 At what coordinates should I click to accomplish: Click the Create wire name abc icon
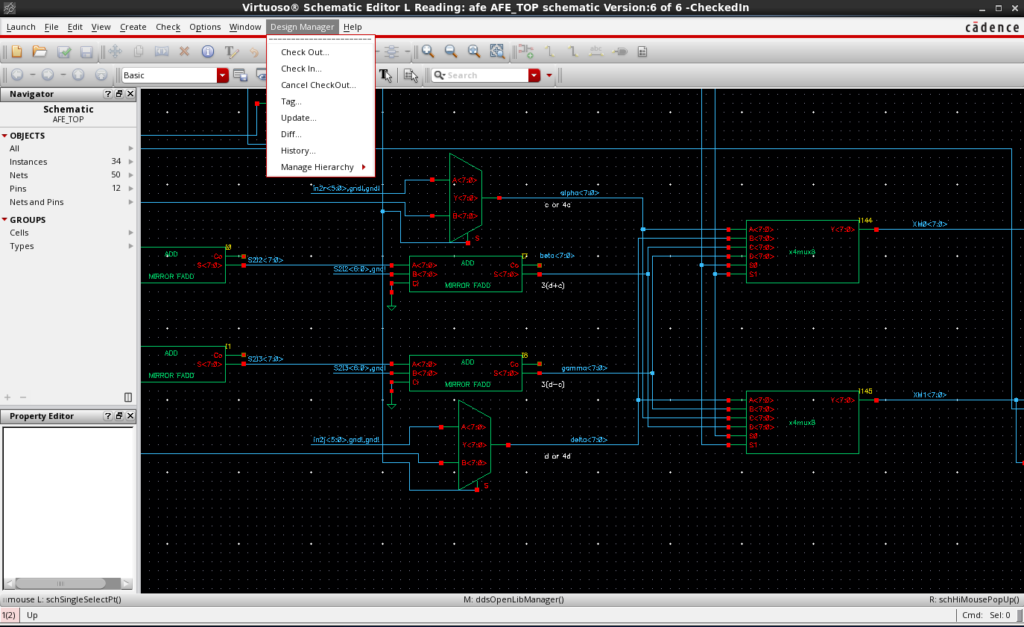click(x=596, y=52)
